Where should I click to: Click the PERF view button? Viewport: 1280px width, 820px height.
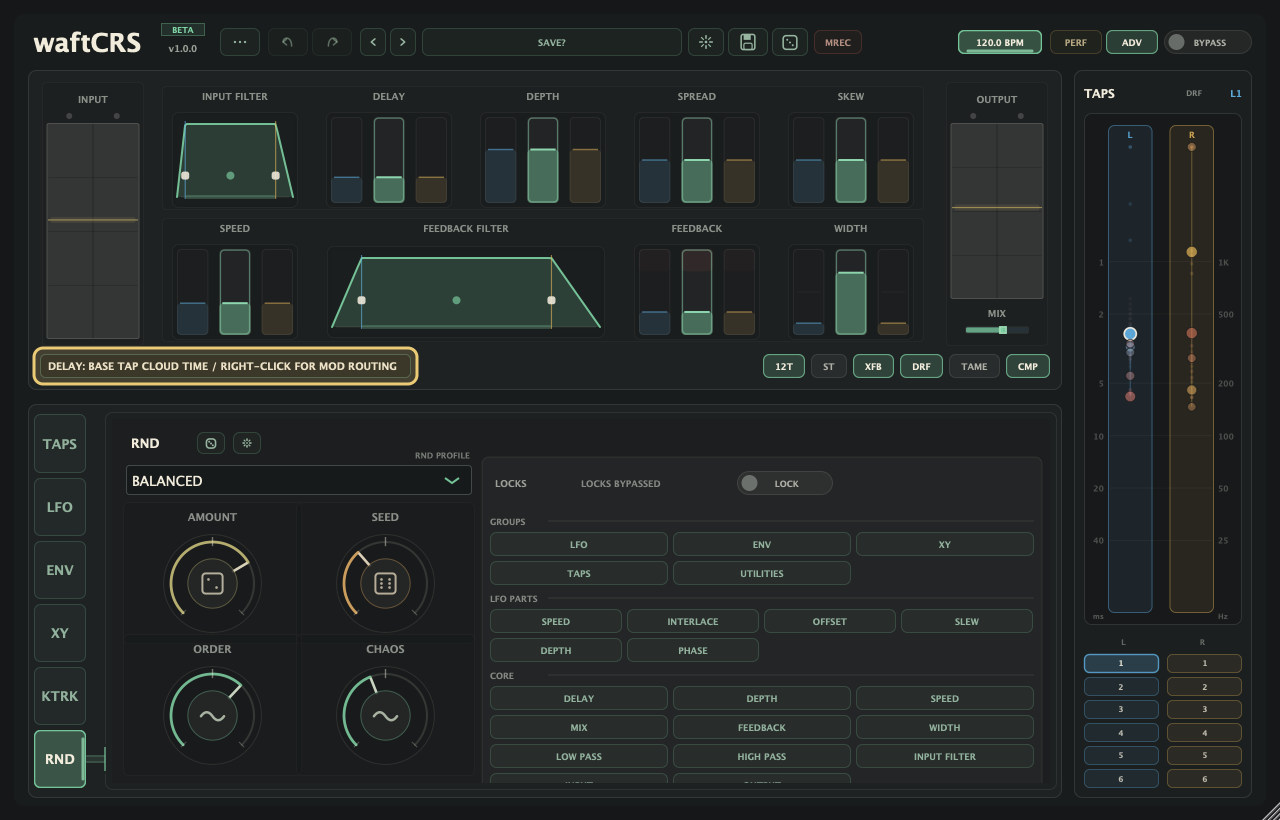coord(1076,42)
